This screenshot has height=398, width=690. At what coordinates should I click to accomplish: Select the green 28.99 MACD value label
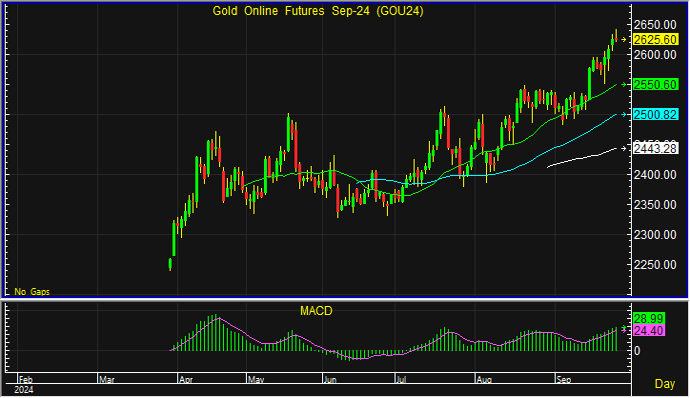649,318
